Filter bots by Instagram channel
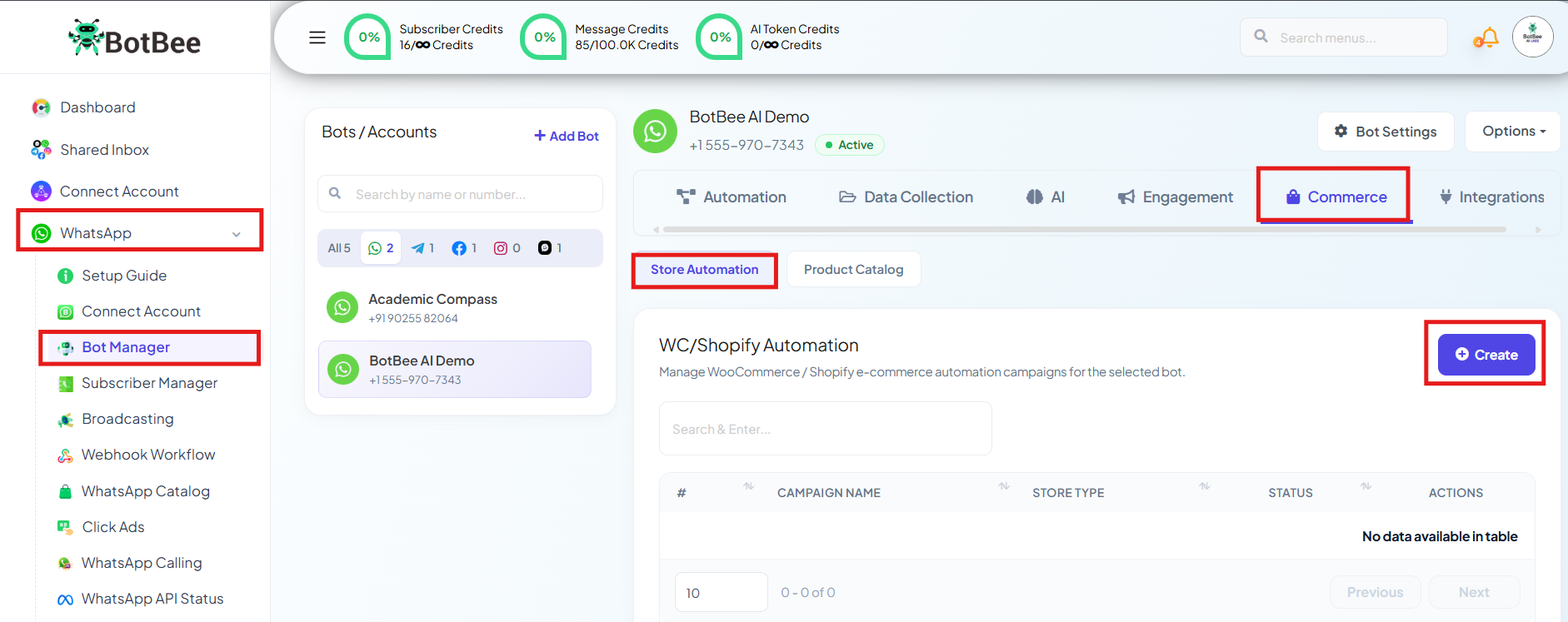Image resolution: width=1568 pixels, height=622 pixels. pos(507,248)
